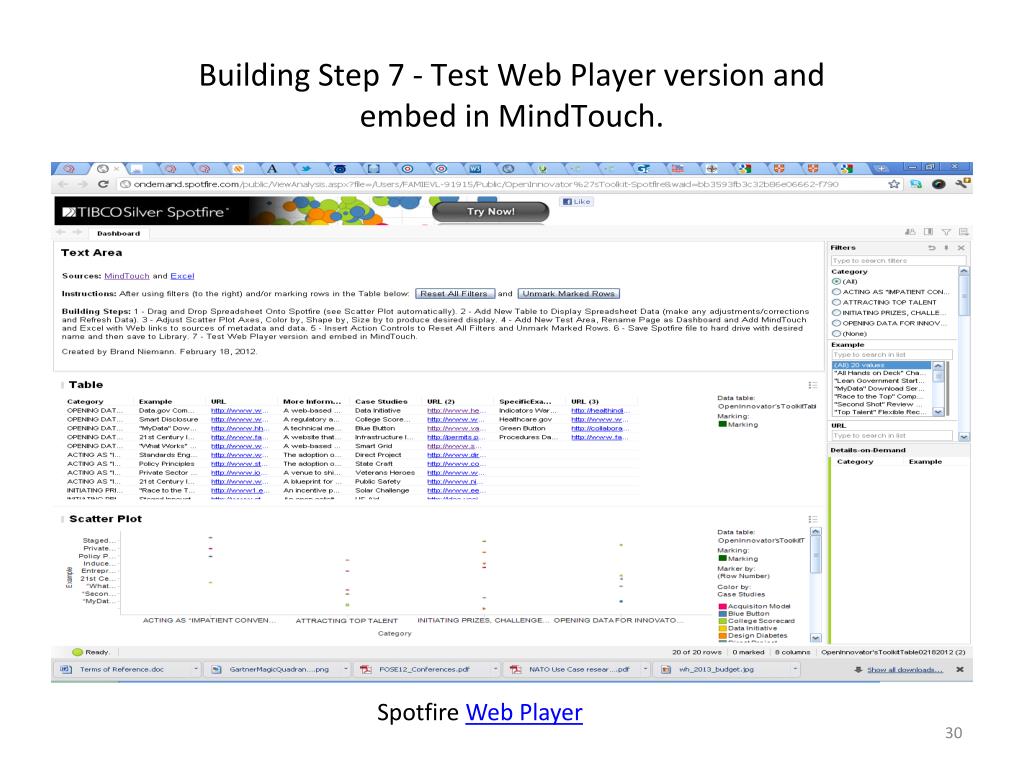Select the (All) Category radio button
1024x768 pixels.
(836, 281)
